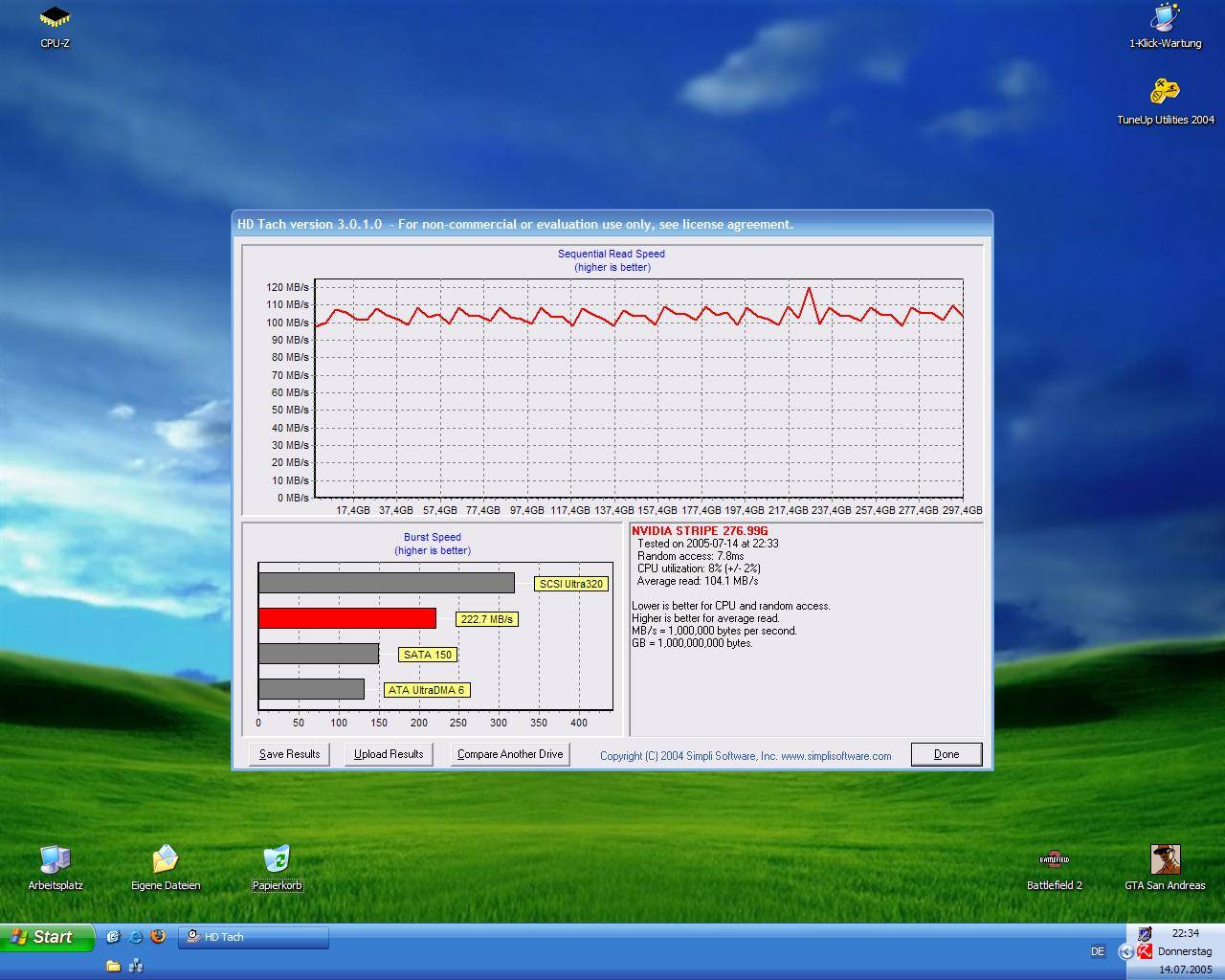The width and height of the screenshot is (1225, 980).
Task: Open the CPU-Z desktop icon
Action: [x=55, y=27]
